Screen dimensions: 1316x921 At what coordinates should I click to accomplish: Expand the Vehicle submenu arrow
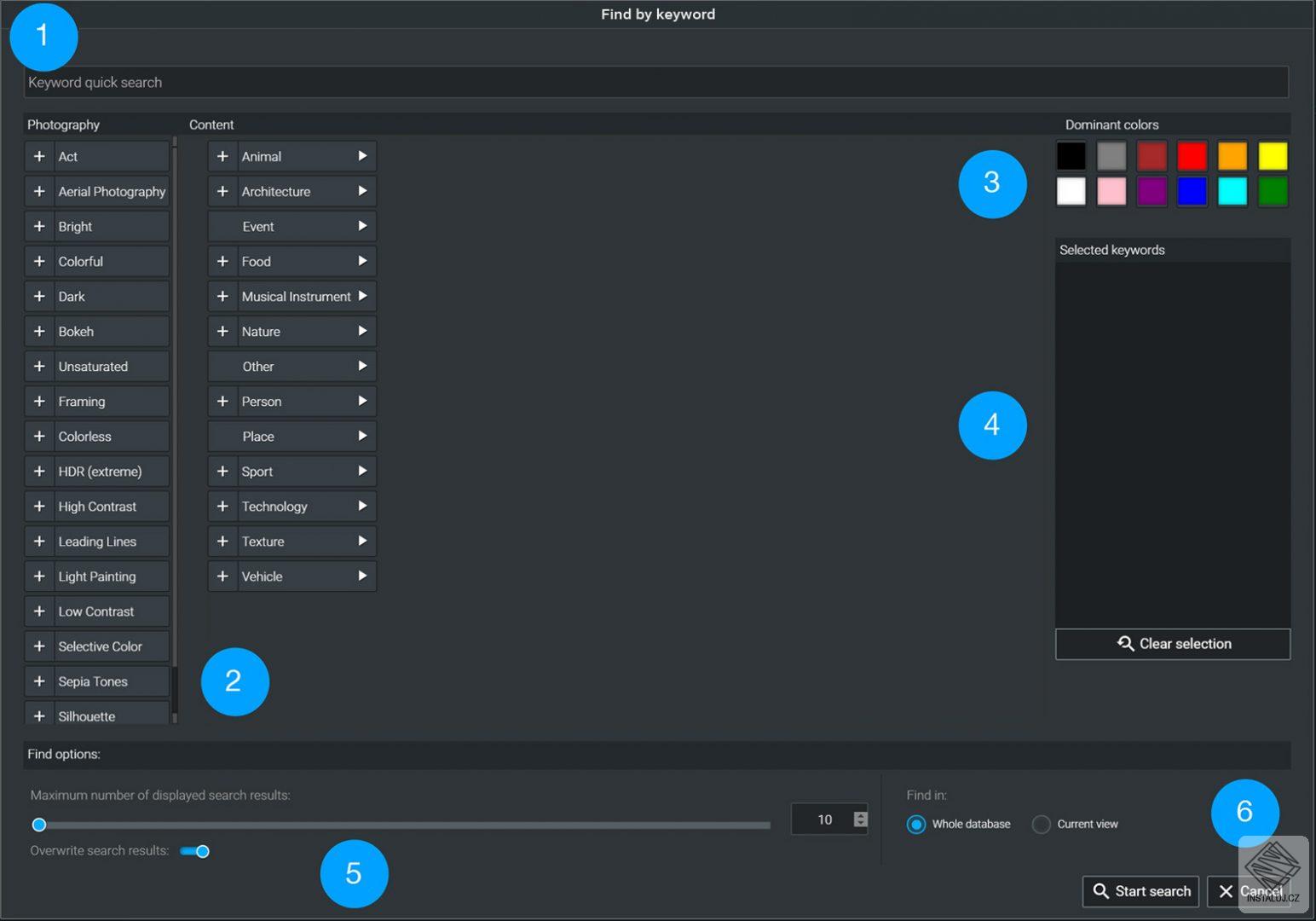pos(362,576)
